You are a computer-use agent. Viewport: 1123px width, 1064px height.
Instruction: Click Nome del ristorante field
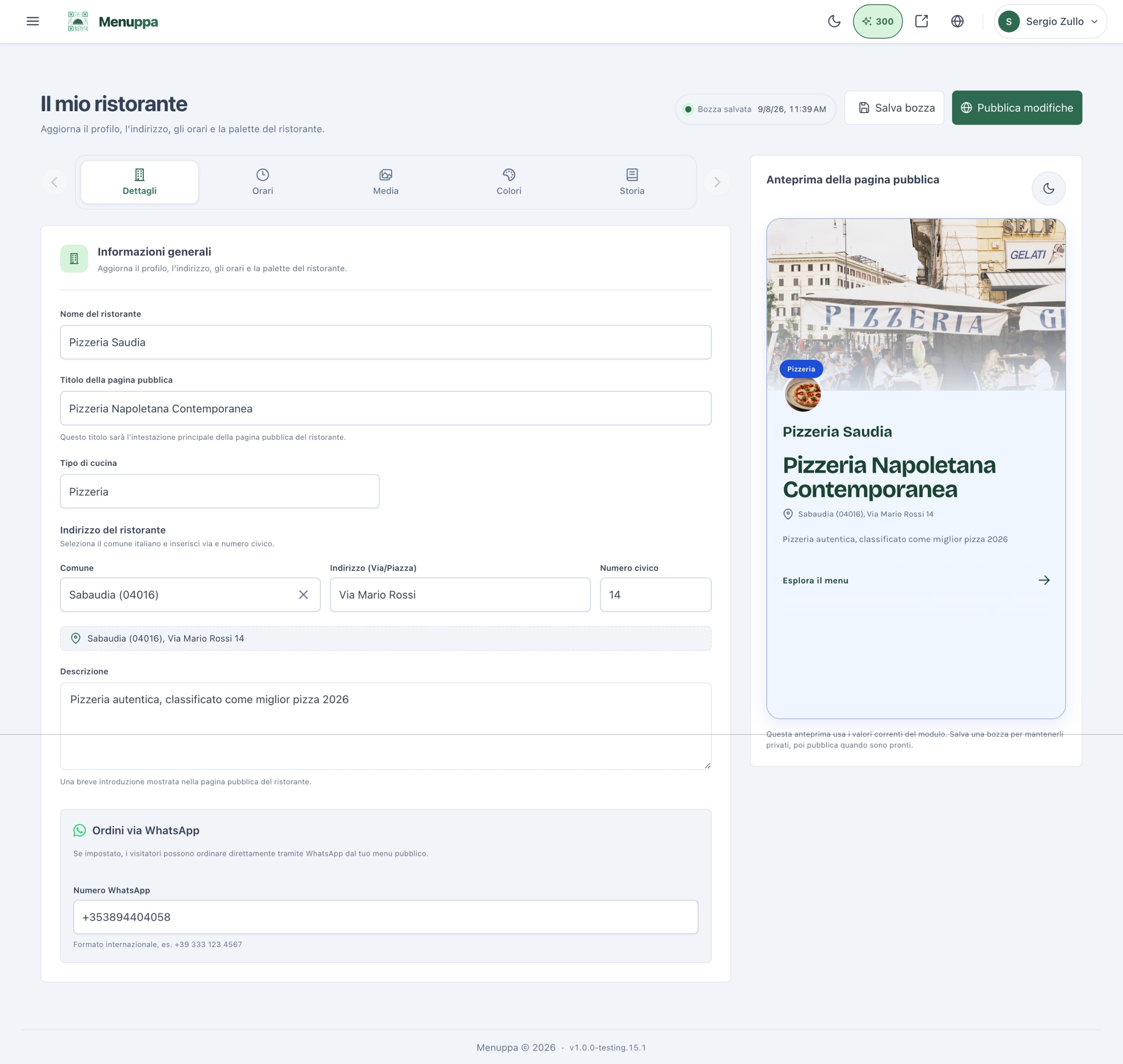point(386,342)
